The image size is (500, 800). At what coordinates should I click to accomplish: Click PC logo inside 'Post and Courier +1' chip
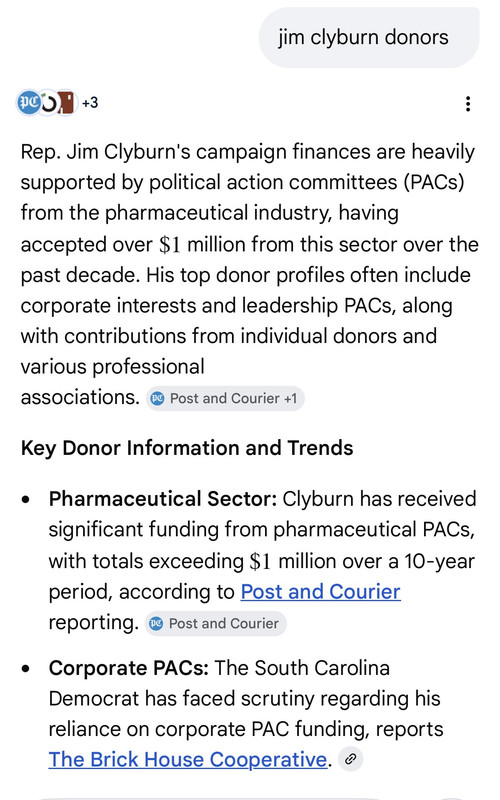[158, 398]
